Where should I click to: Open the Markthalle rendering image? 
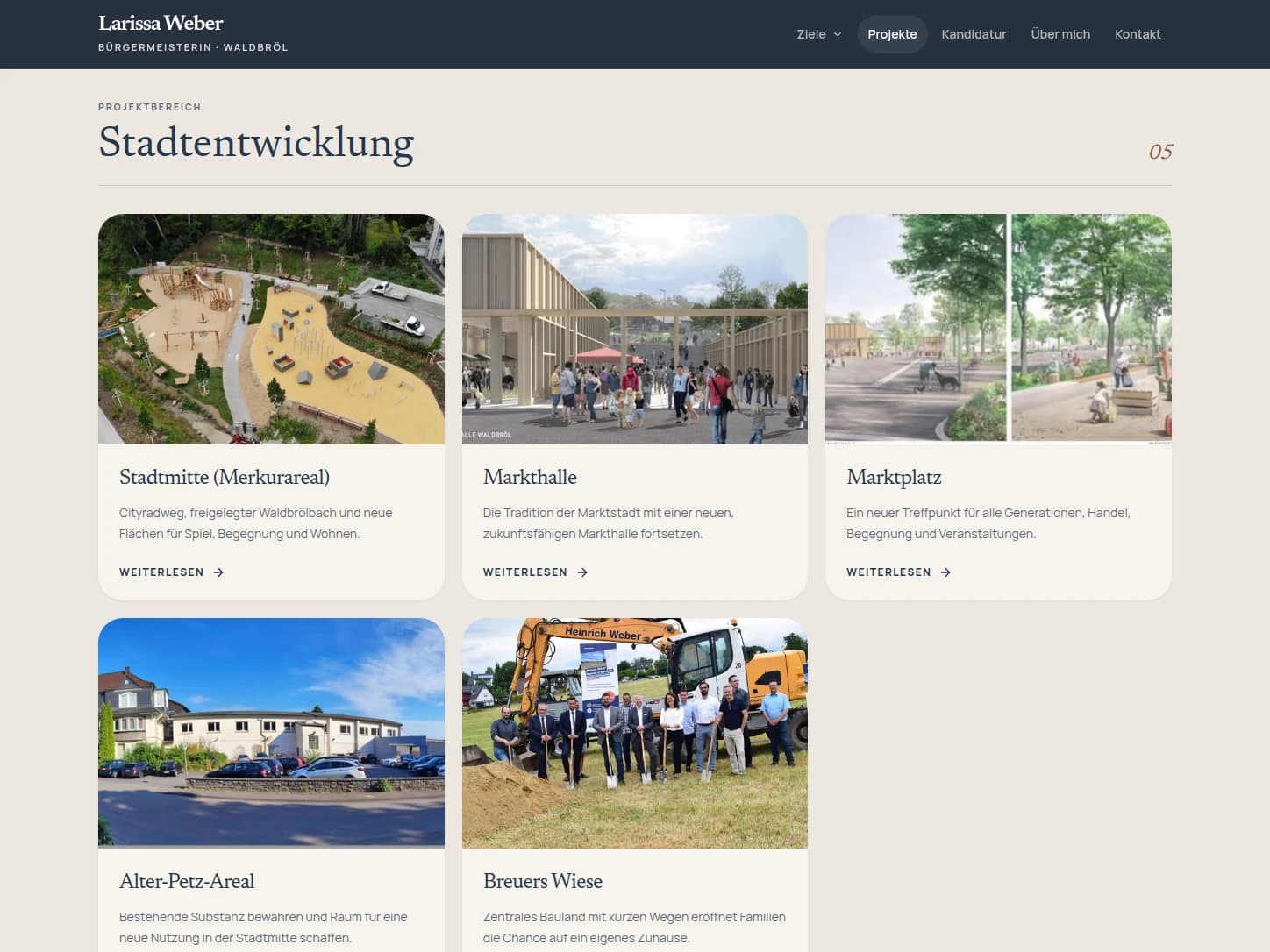635,329
